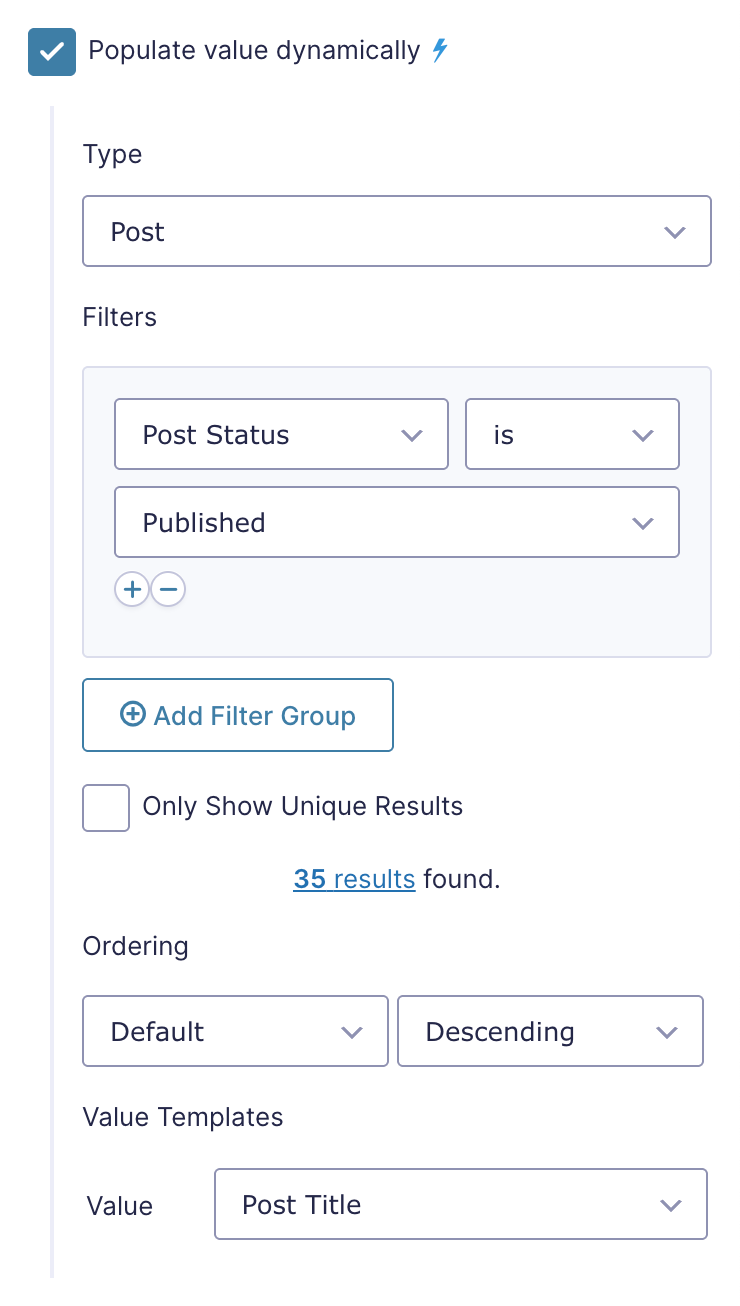The width and height of the screenshot is (740, 1306).
Task: Remove the filter with the minus icon
Action: tap(168, 590)
